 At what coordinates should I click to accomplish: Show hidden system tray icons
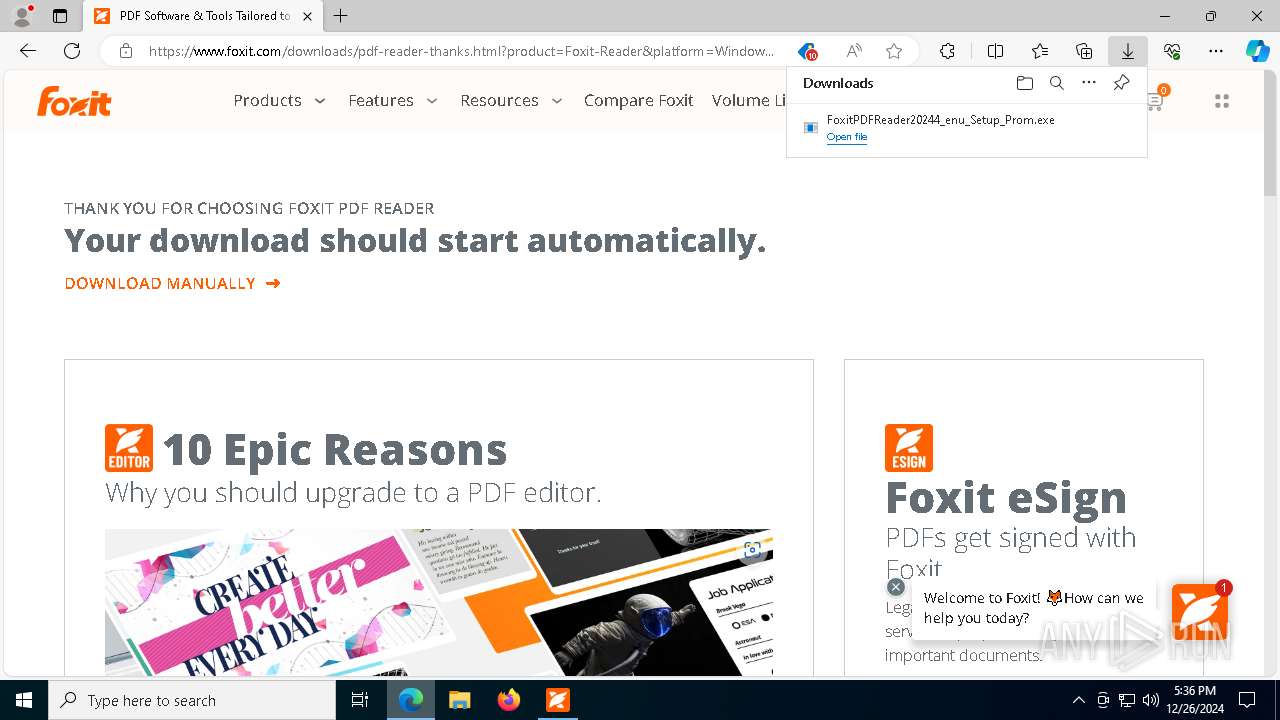coord(1078,700)
